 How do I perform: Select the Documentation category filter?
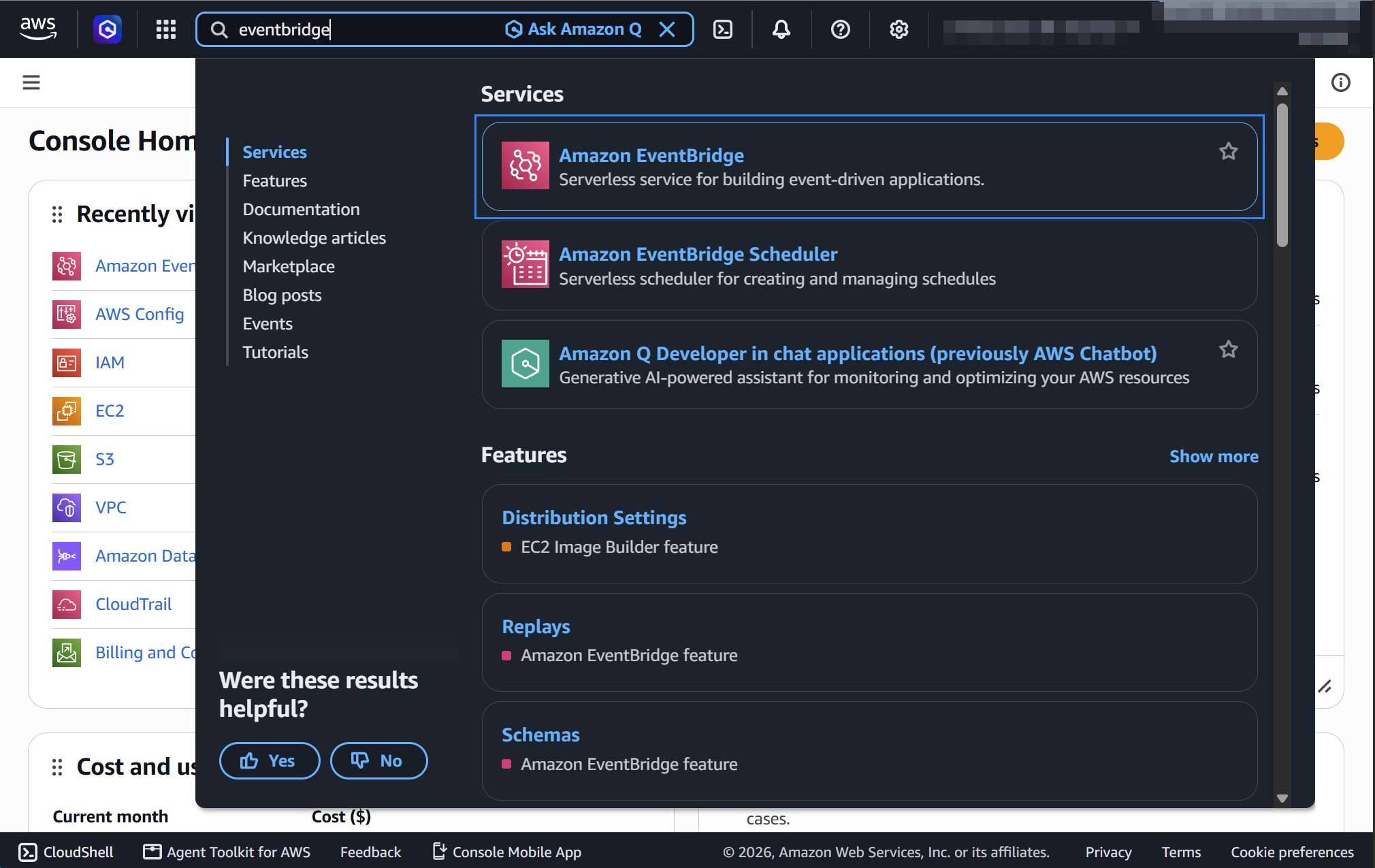point(302,209)
